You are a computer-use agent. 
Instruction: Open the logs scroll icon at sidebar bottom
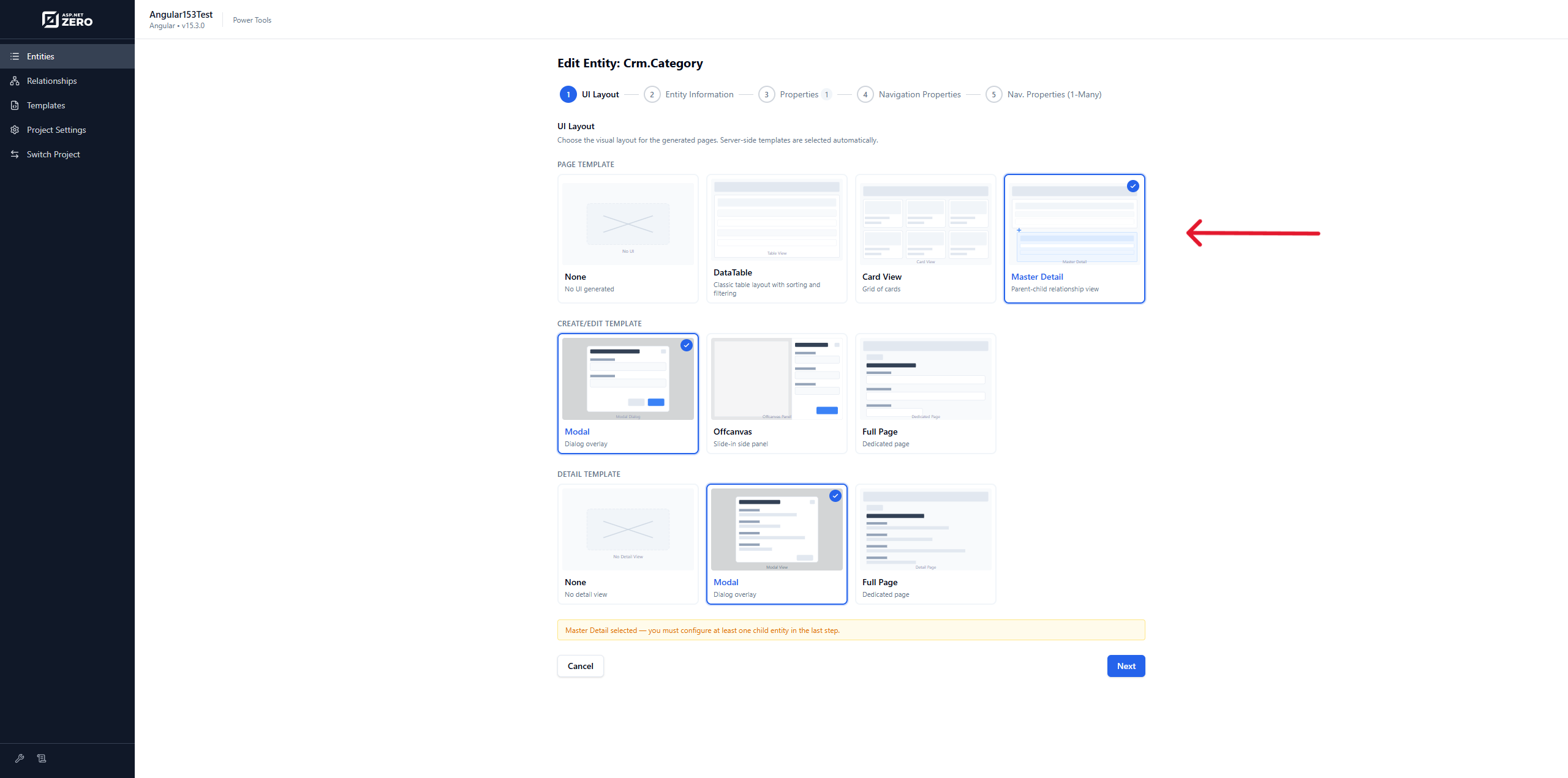(42, 758)
